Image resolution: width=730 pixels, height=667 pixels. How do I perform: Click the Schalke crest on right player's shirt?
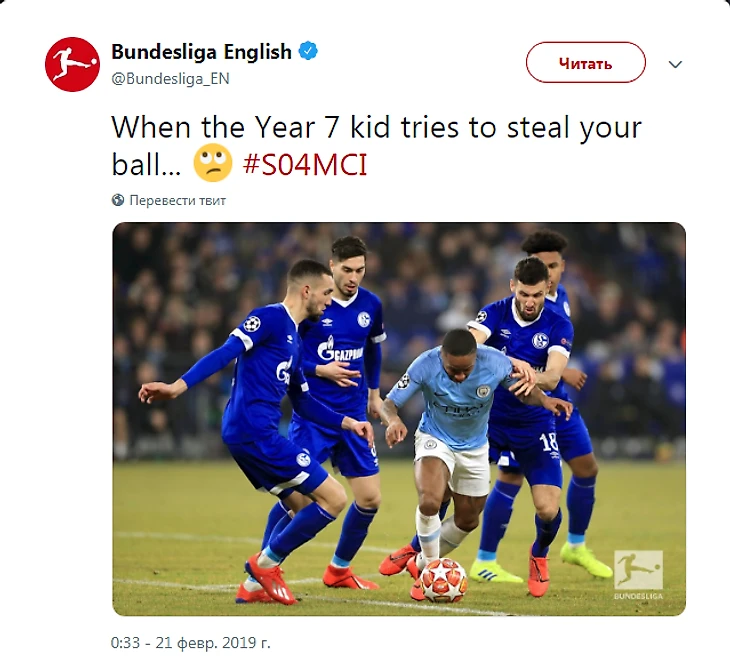pyautogui.click(x=540, y=340)
